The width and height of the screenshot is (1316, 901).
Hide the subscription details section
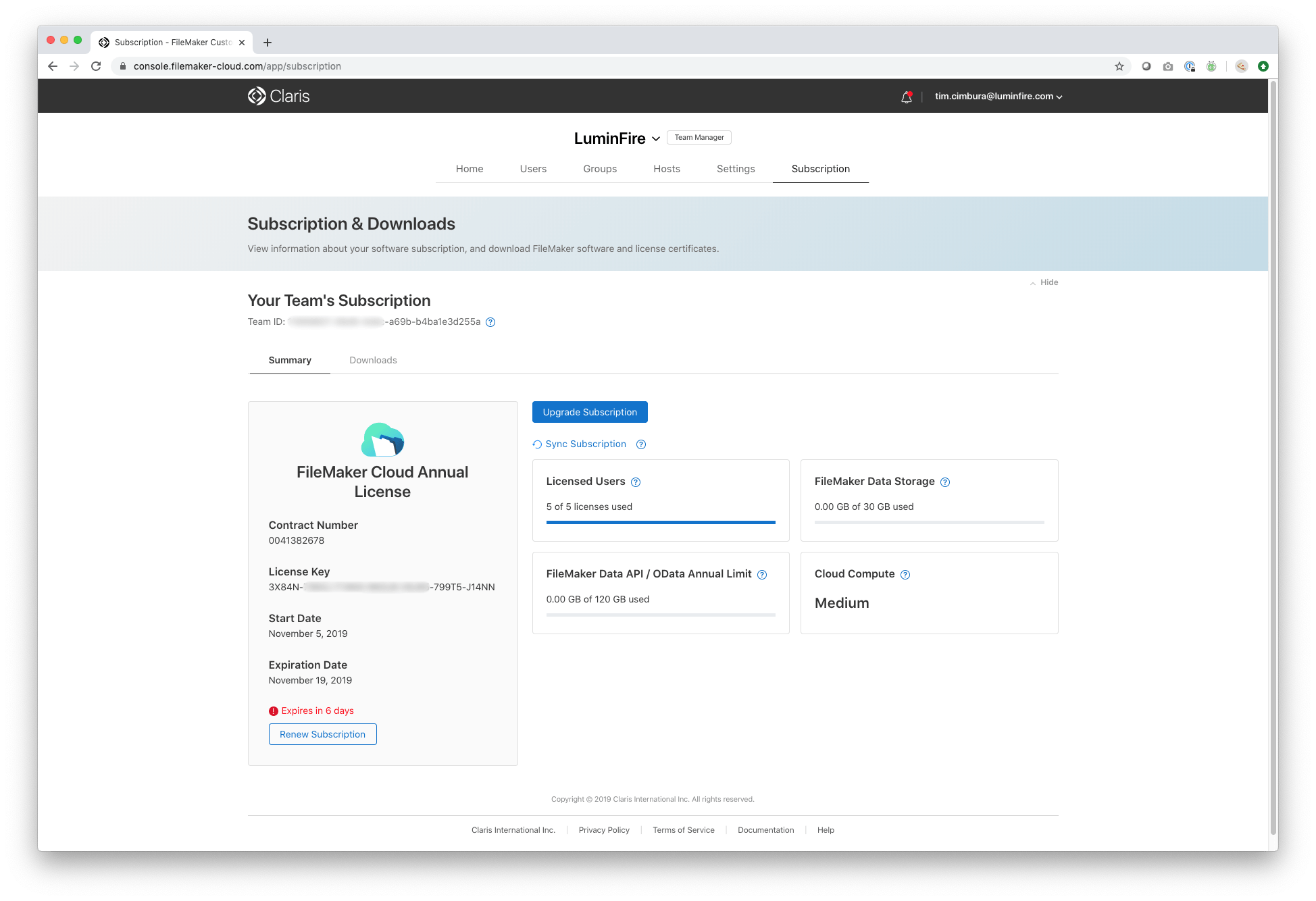(1044, 282)
